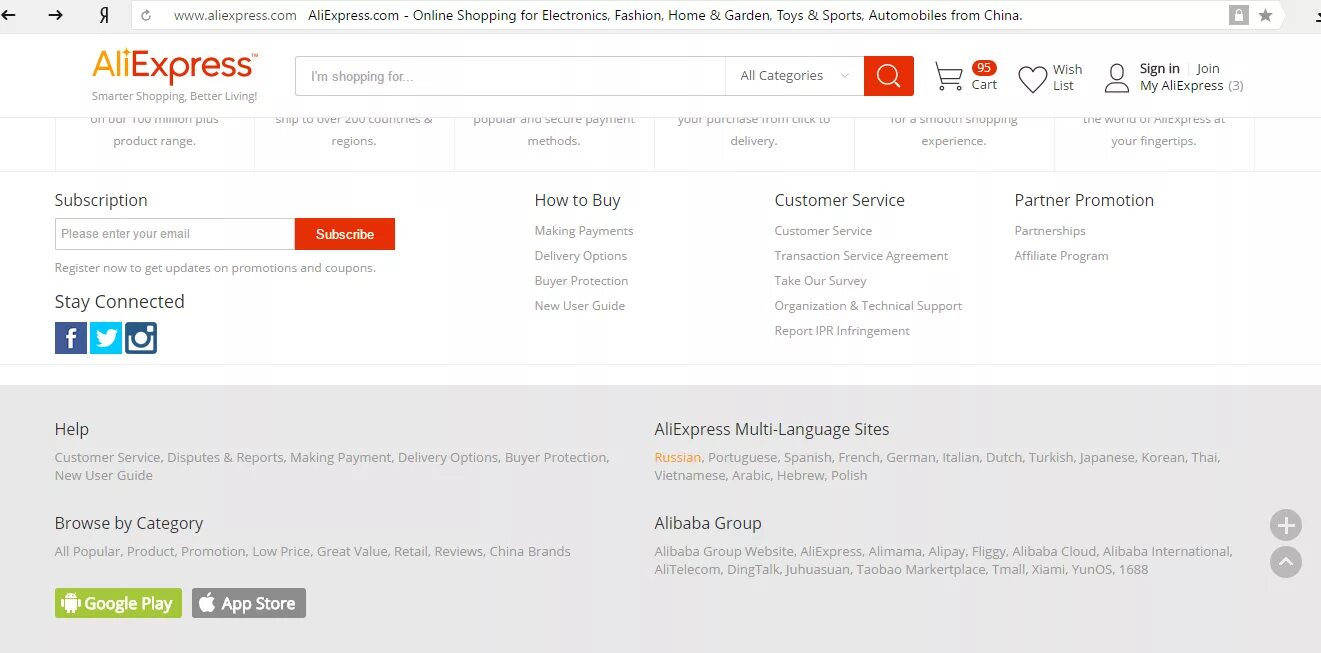Click the red Subscribe button
Screen dimensions: 1321x653
pyautogui.click(x=345, y=234)
